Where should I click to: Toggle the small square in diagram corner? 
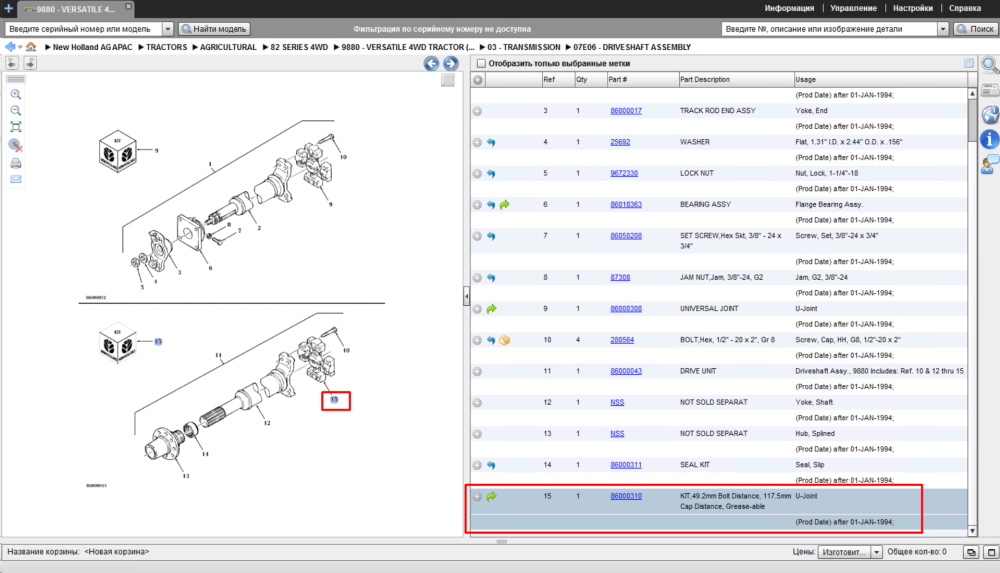click(x=448, y=80)
